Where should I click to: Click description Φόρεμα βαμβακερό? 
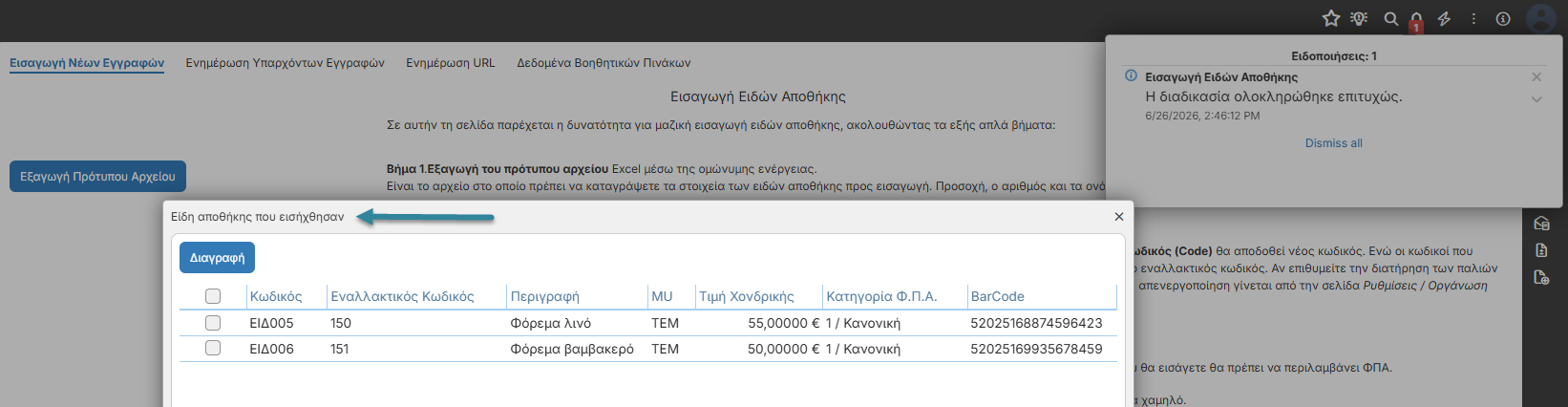coord(572,349)
